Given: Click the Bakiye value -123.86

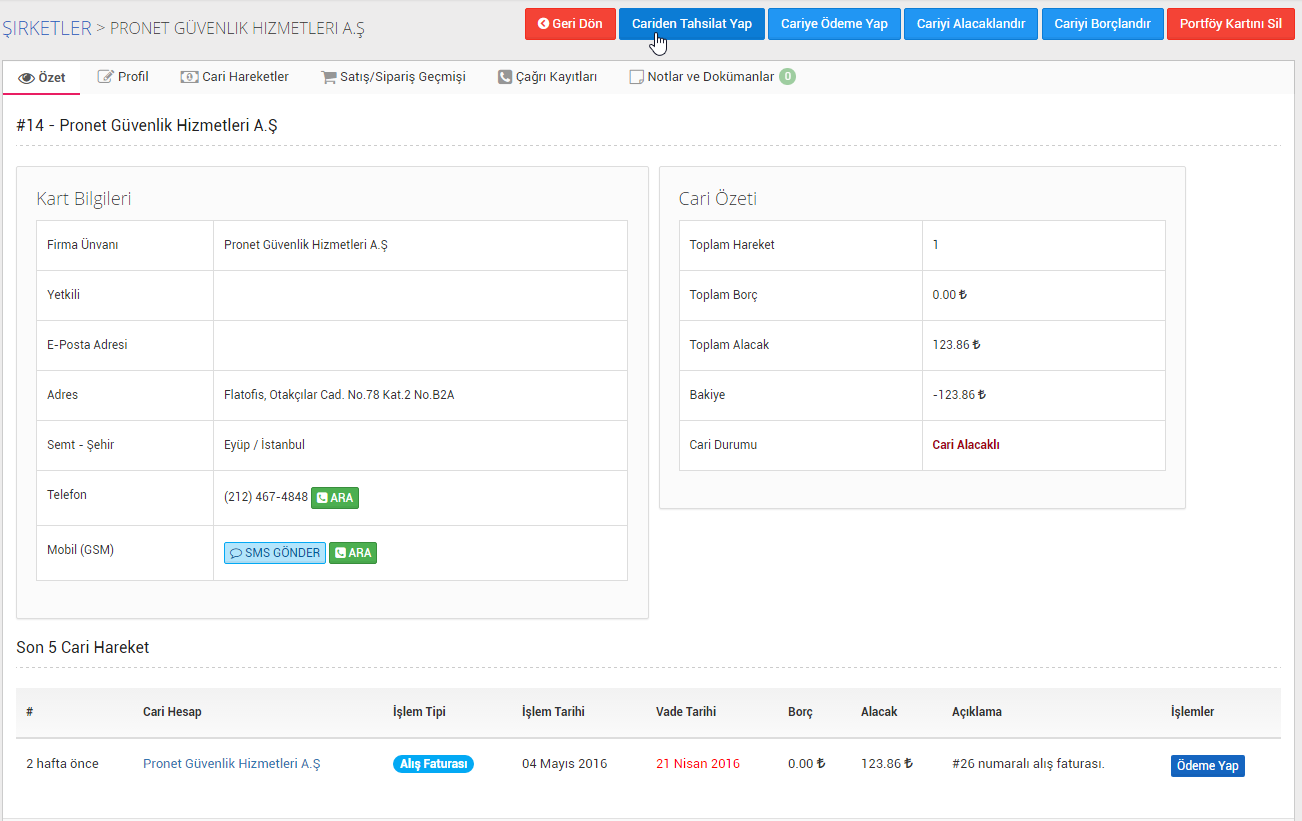Looking at the screenshot, I should tap(959, 395).
